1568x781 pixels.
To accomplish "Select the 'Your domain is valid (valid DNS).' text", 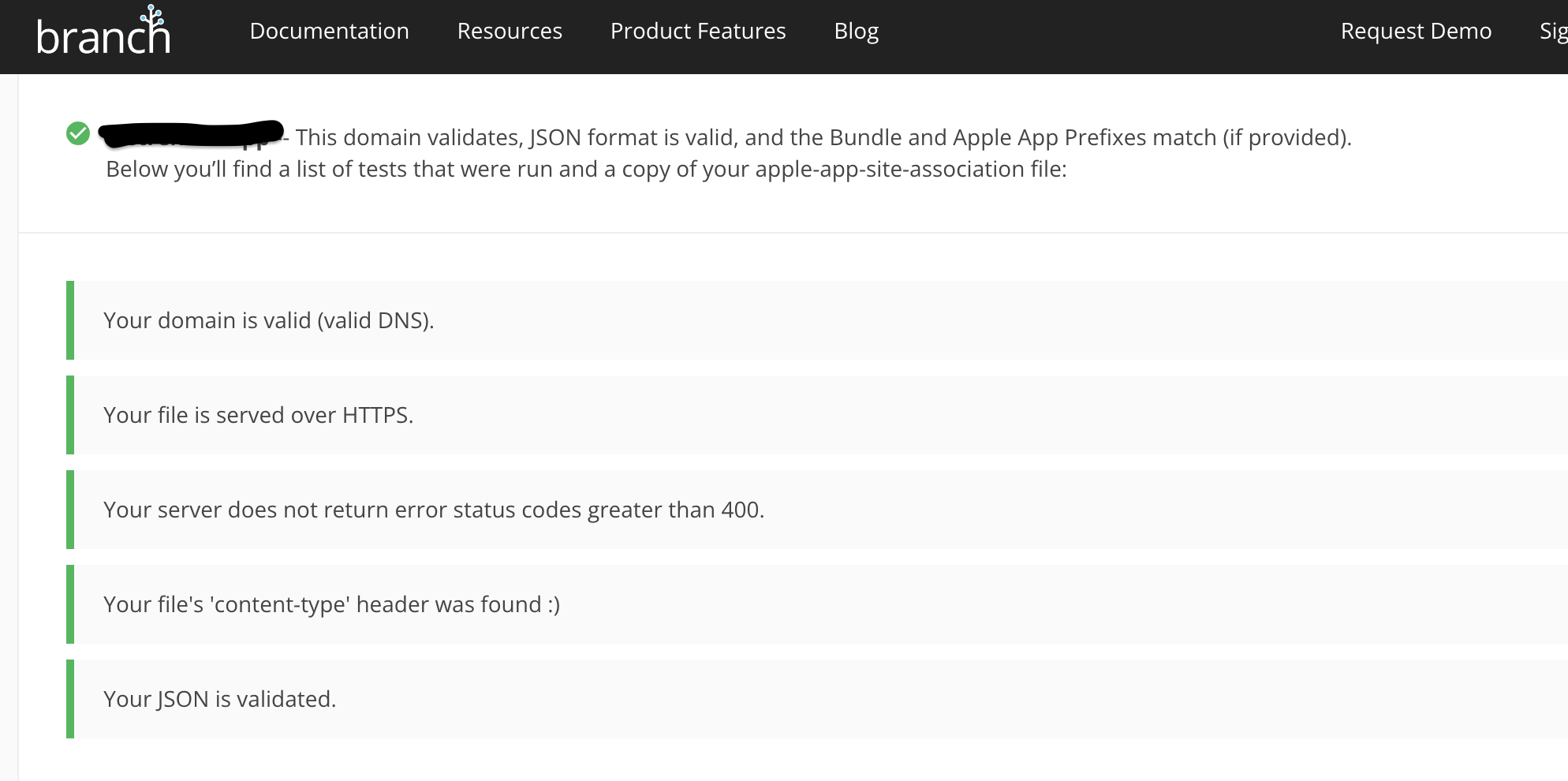I will point(269,320).
